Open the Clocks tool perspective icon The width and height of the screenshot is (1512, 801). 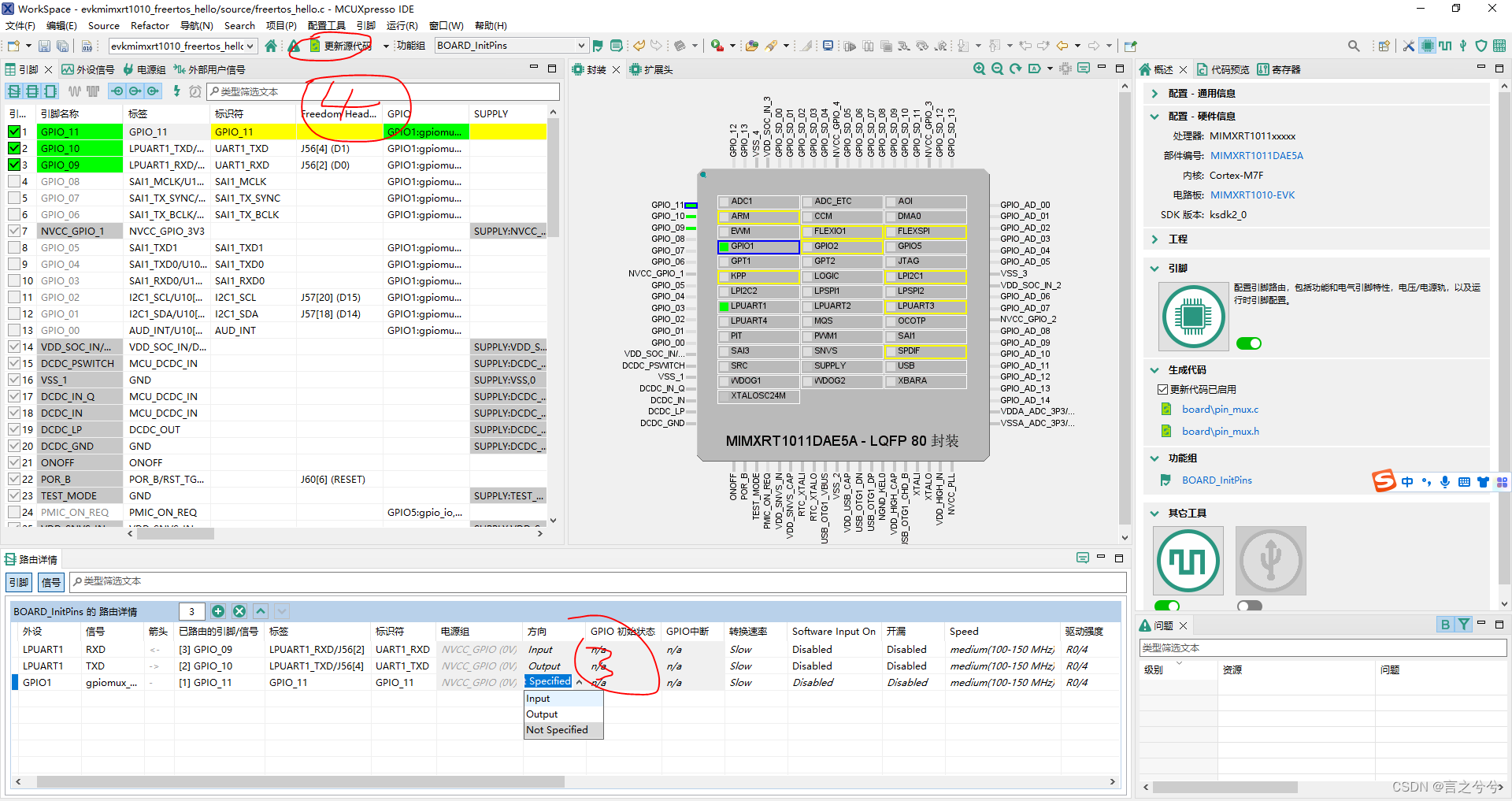(1445, 46)
